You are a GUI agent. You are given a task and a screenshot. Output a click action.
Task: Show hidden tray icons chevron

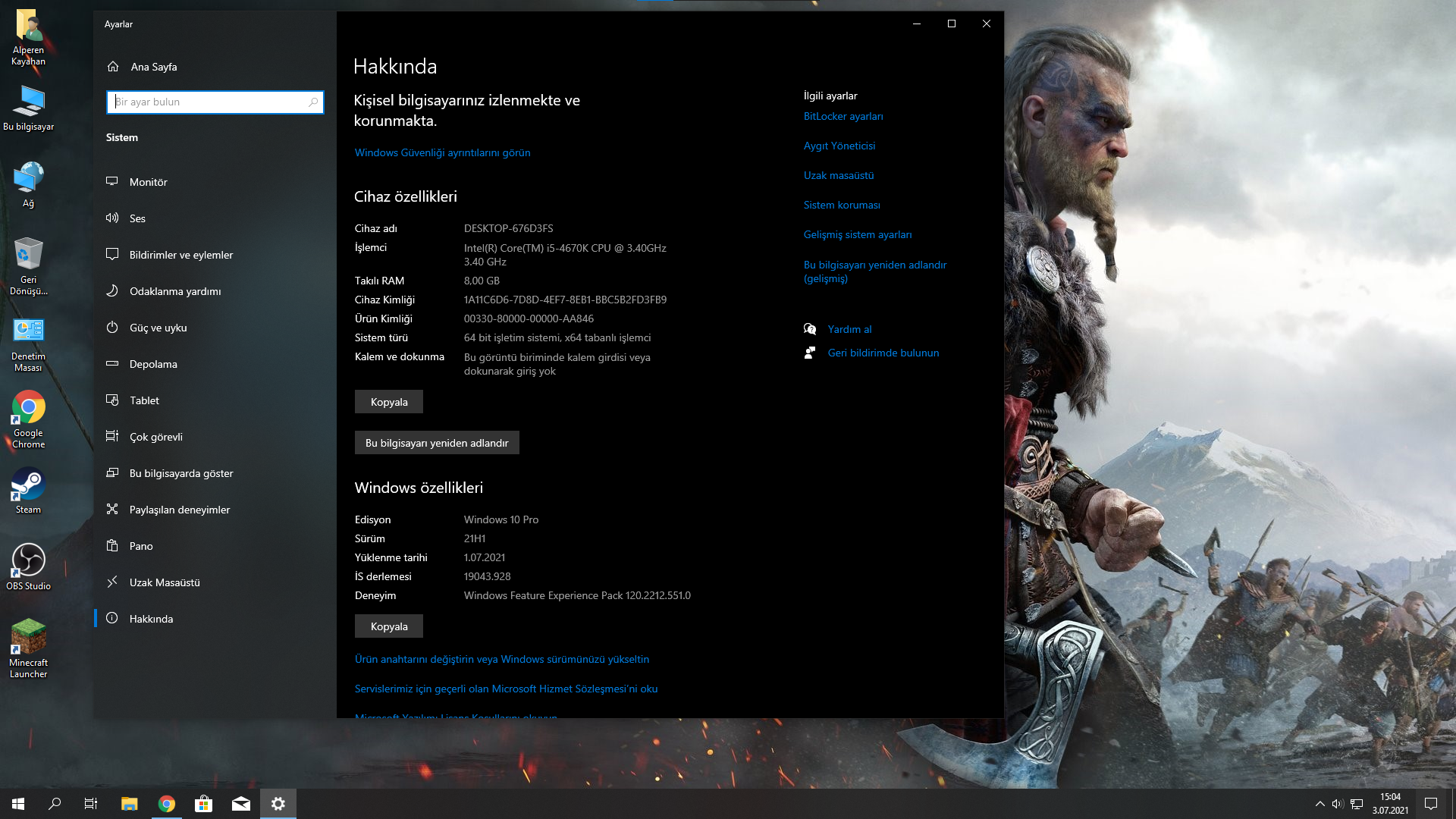pos(1319,804)
